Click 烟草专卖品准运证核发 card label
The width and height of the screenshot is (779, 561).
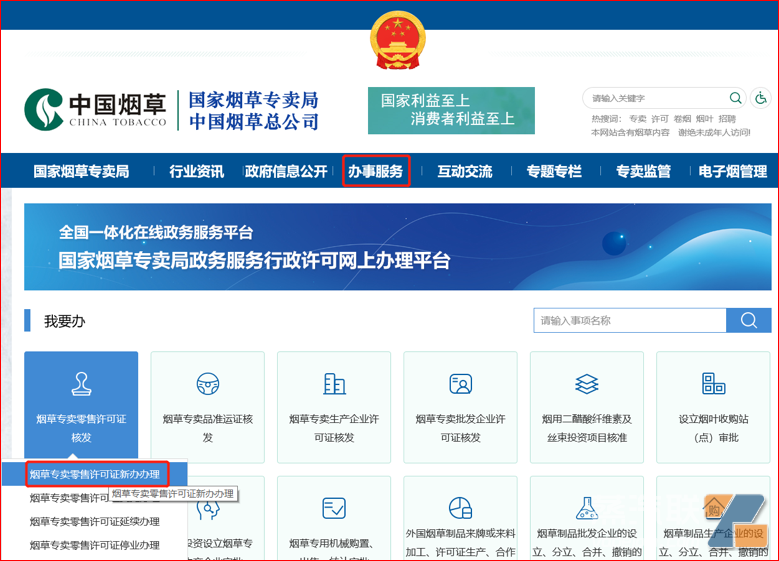[208, 428]
